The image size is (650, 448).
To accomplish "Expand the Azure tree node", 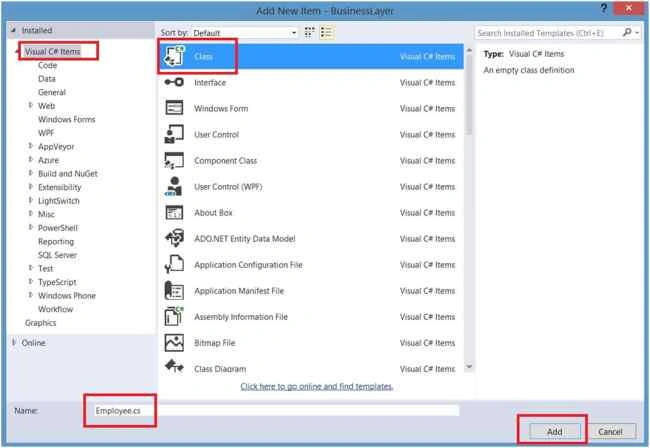I will pyautogui.click(x=31, y=160).
